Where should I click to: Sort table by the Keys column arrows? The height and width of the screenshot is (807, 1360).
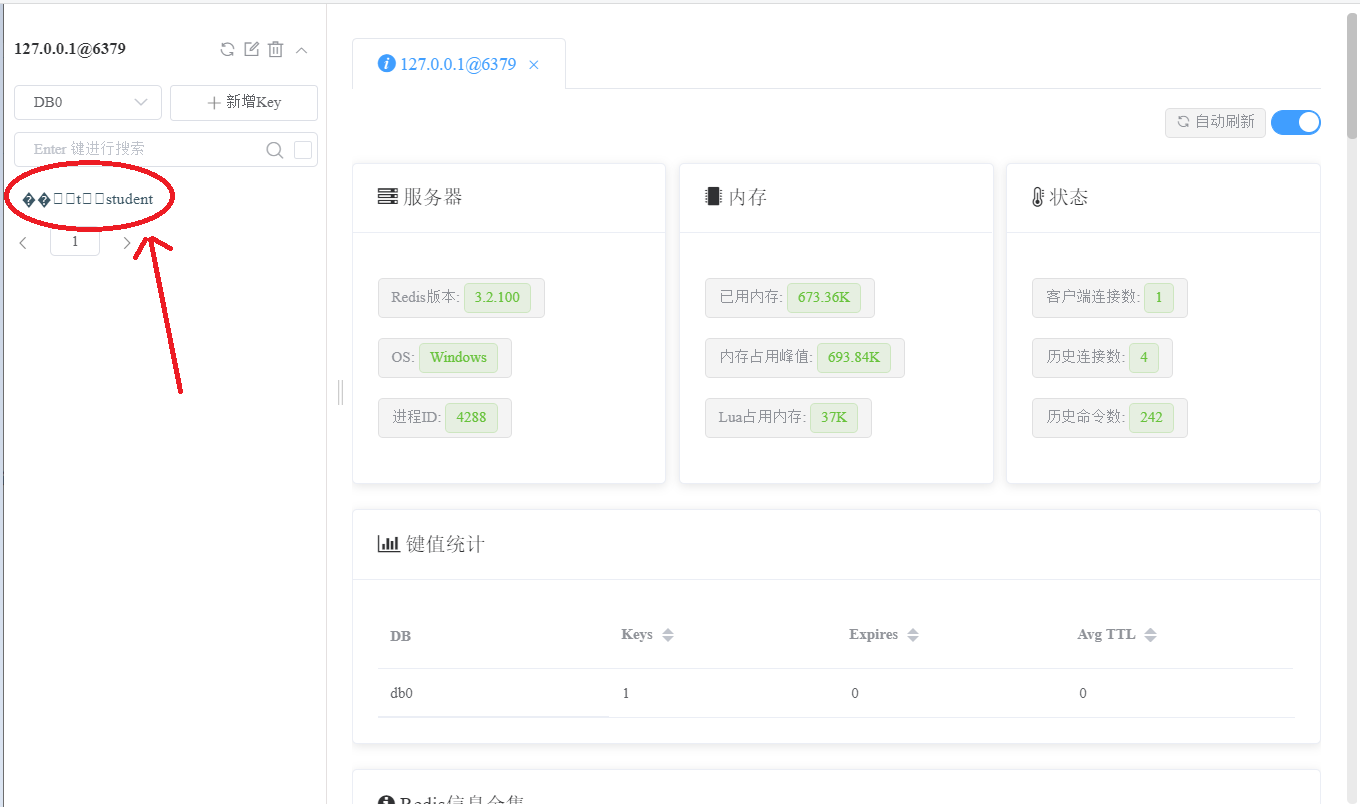tap(669, 634)
